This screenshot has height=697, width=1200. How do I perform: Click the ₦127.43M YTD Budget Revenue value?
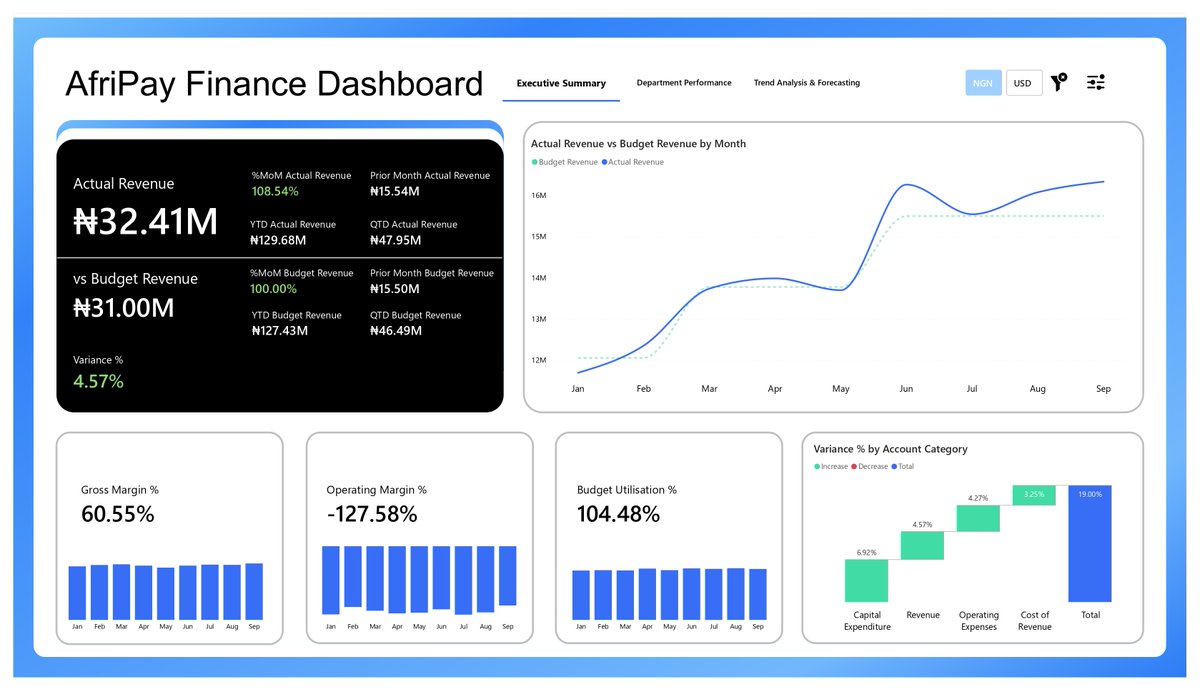pos(280,331)
